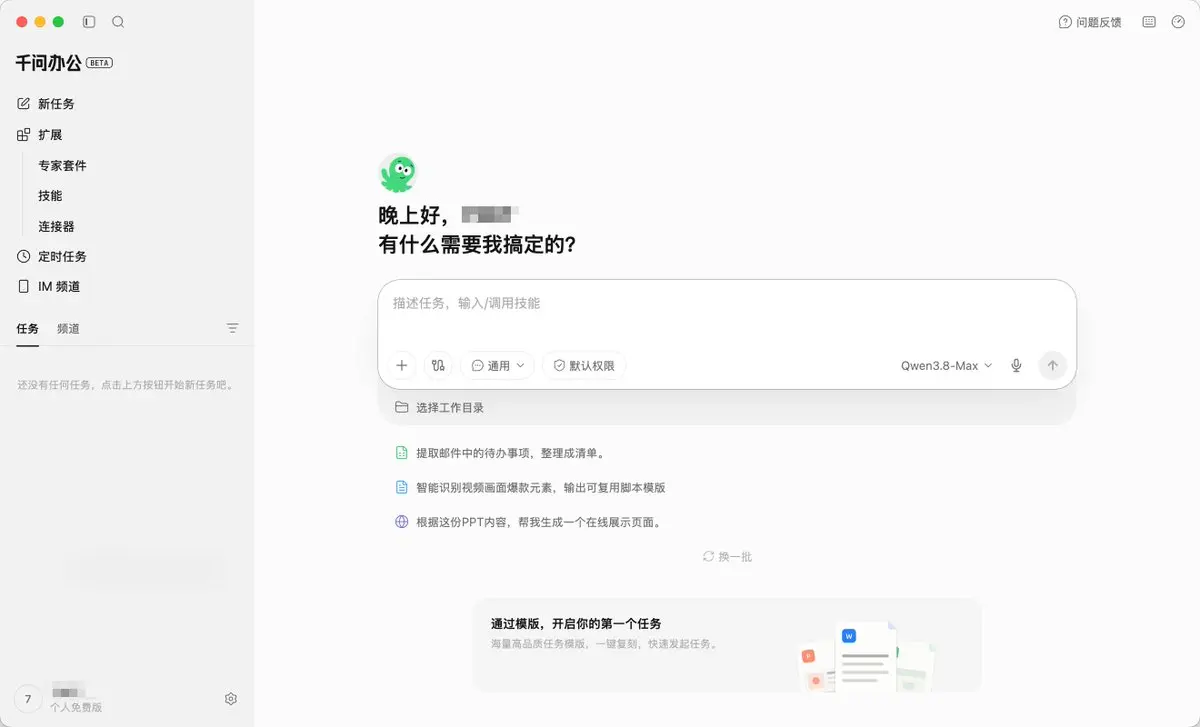Click the 定时任务 clock icon

tap(24, 257)
